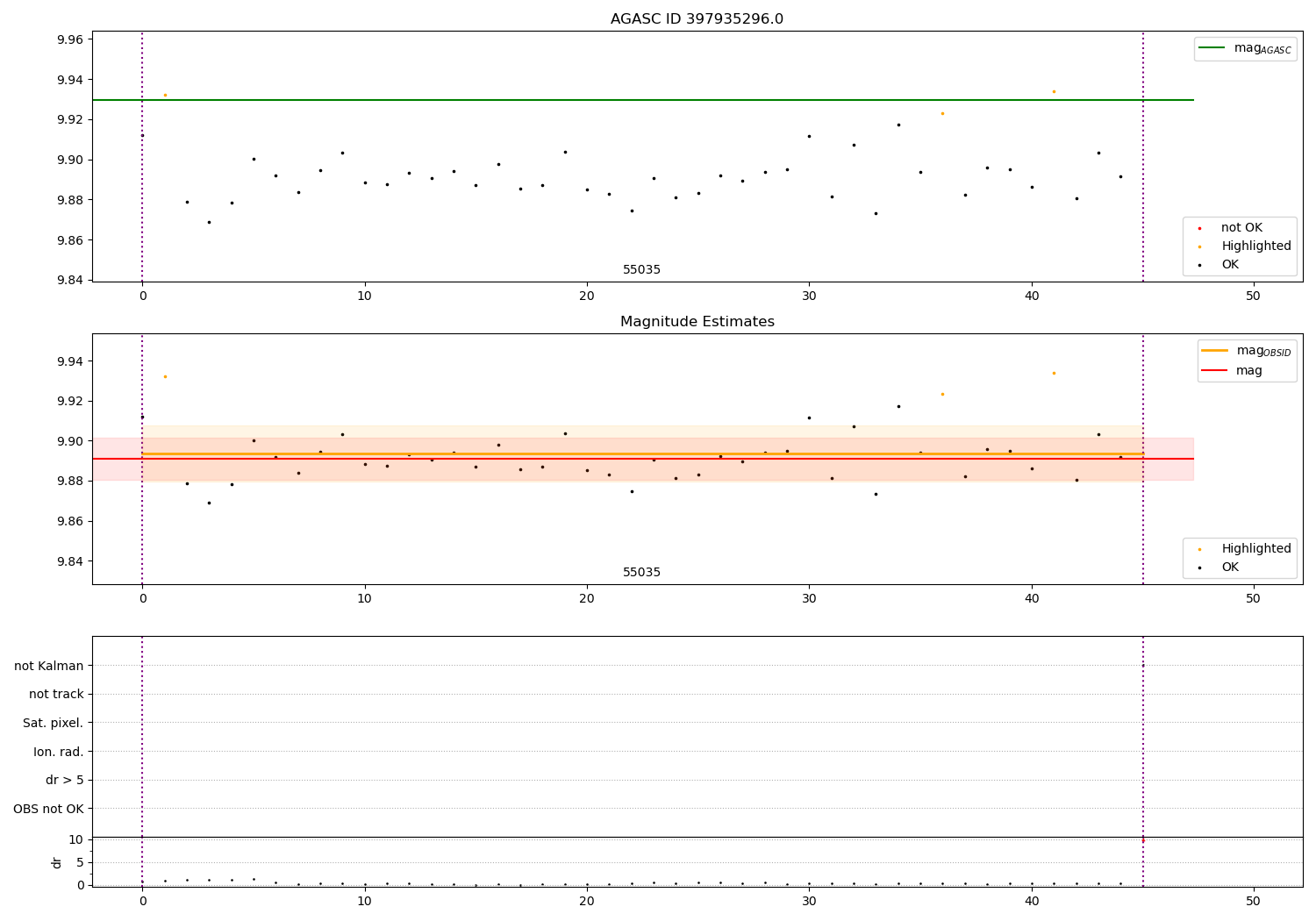This screenshot has height=921, width=1316.
Task: Click the 'OBS not OK' axis label
Action: pyautogui.click(x=48, y=809)
